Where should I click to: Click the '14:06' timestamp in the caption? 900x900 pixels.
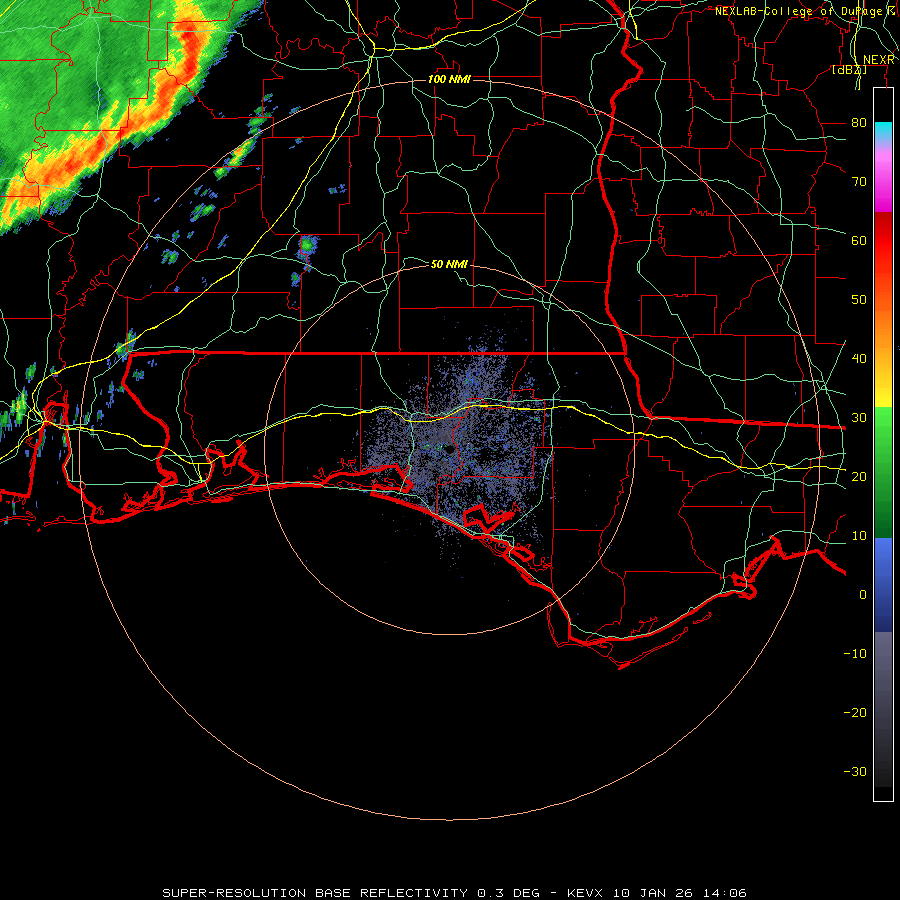[x=725, y=893]
